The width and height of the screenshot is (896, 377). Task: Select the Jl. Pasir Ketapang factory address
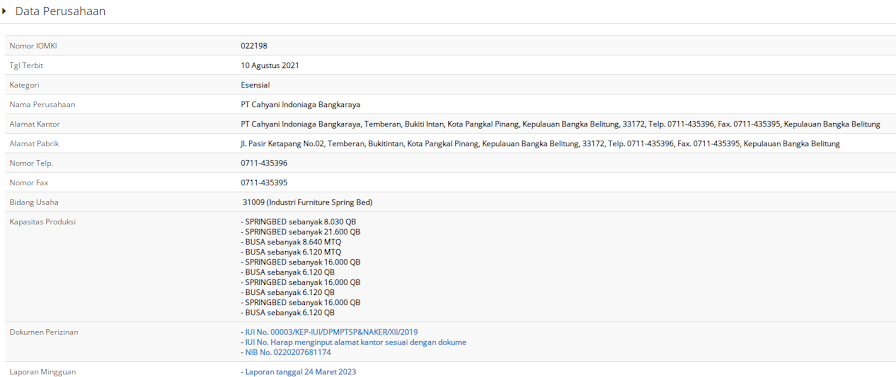tap(540, 144)
